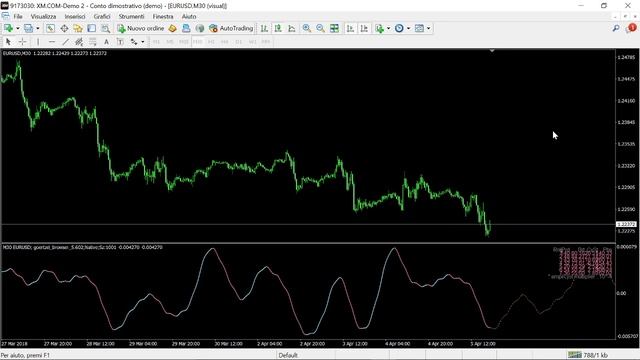Image resolution: width=640 pixels, height=360 pixels.
Task: Switch to Candlesticks display
Action: coord(278,28)
